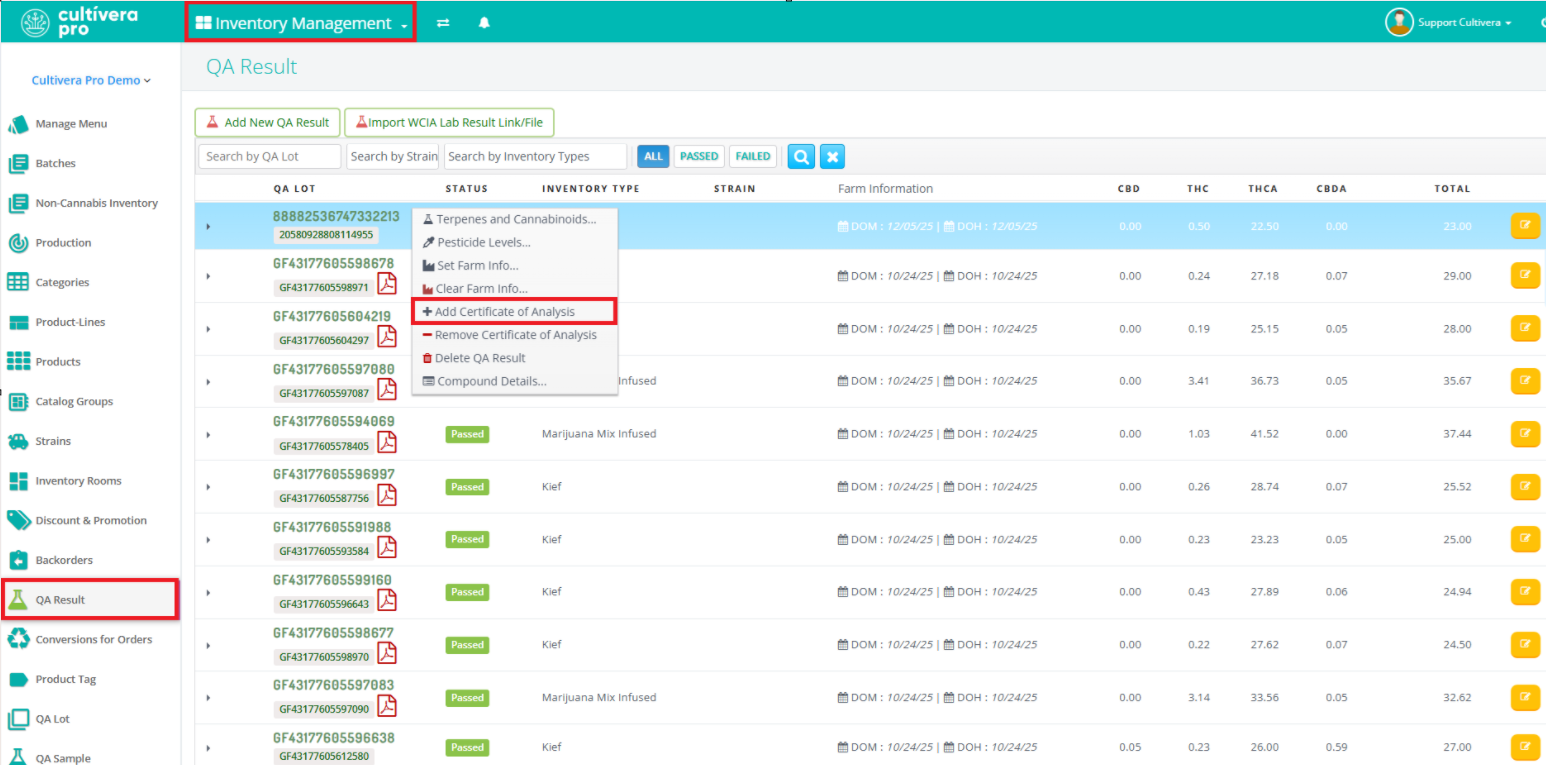Expand row GF43177605591988 details
Viewport: 1546px width, 765px height.
(x=208, y=540)
